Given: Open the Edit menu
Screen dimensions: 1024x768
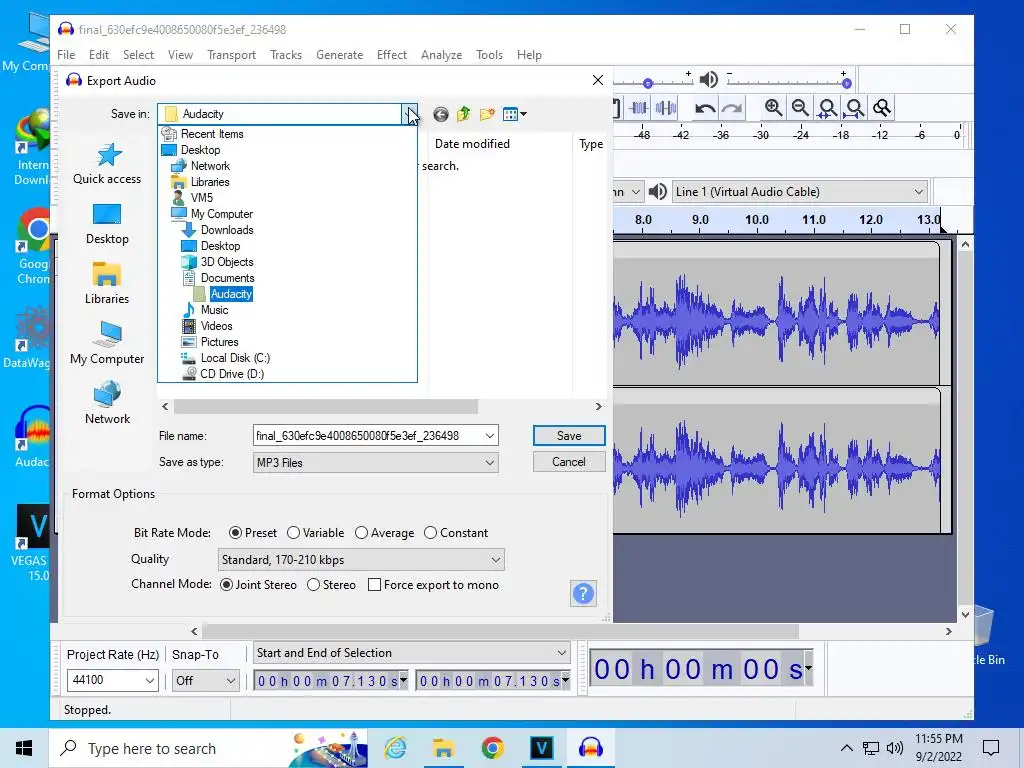Looking at the screenshot, I should [99, 55].
